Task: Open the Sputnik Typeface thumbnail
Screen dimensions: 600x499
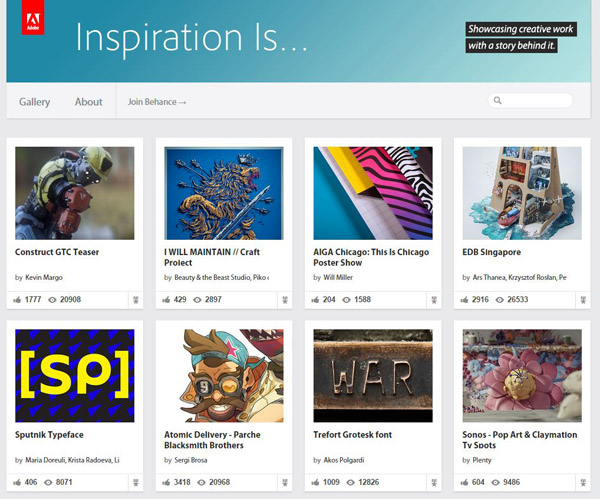Action: pyautogui.click(x=75, y=376)
